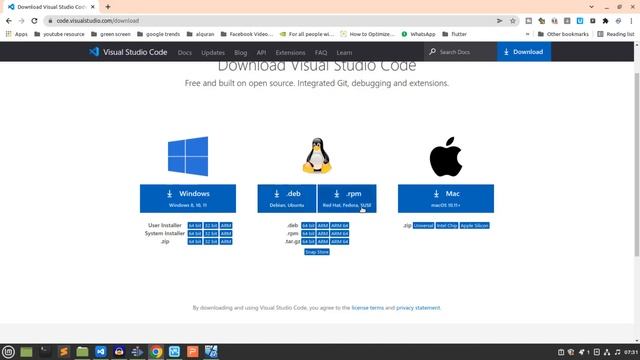This screenshot has width=640, height=360.
Task: Open the google trends bookmark folder
Action: pos(158,34)
